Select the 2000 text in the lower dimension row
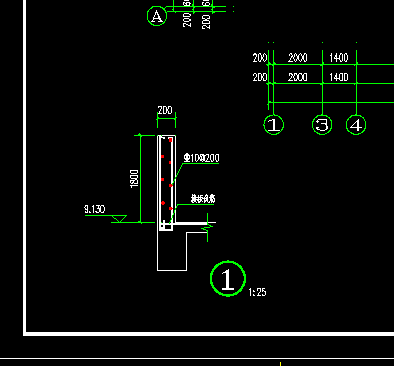 pyautogui.click(x=297, y=77)
